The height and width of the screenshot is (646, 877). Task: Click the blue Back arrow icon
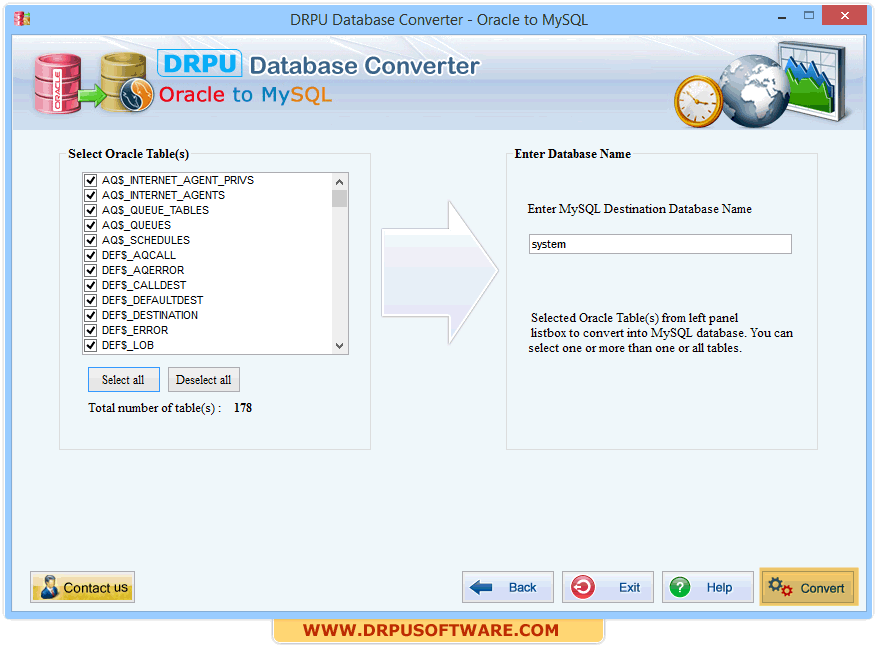[x=482, y=587]
